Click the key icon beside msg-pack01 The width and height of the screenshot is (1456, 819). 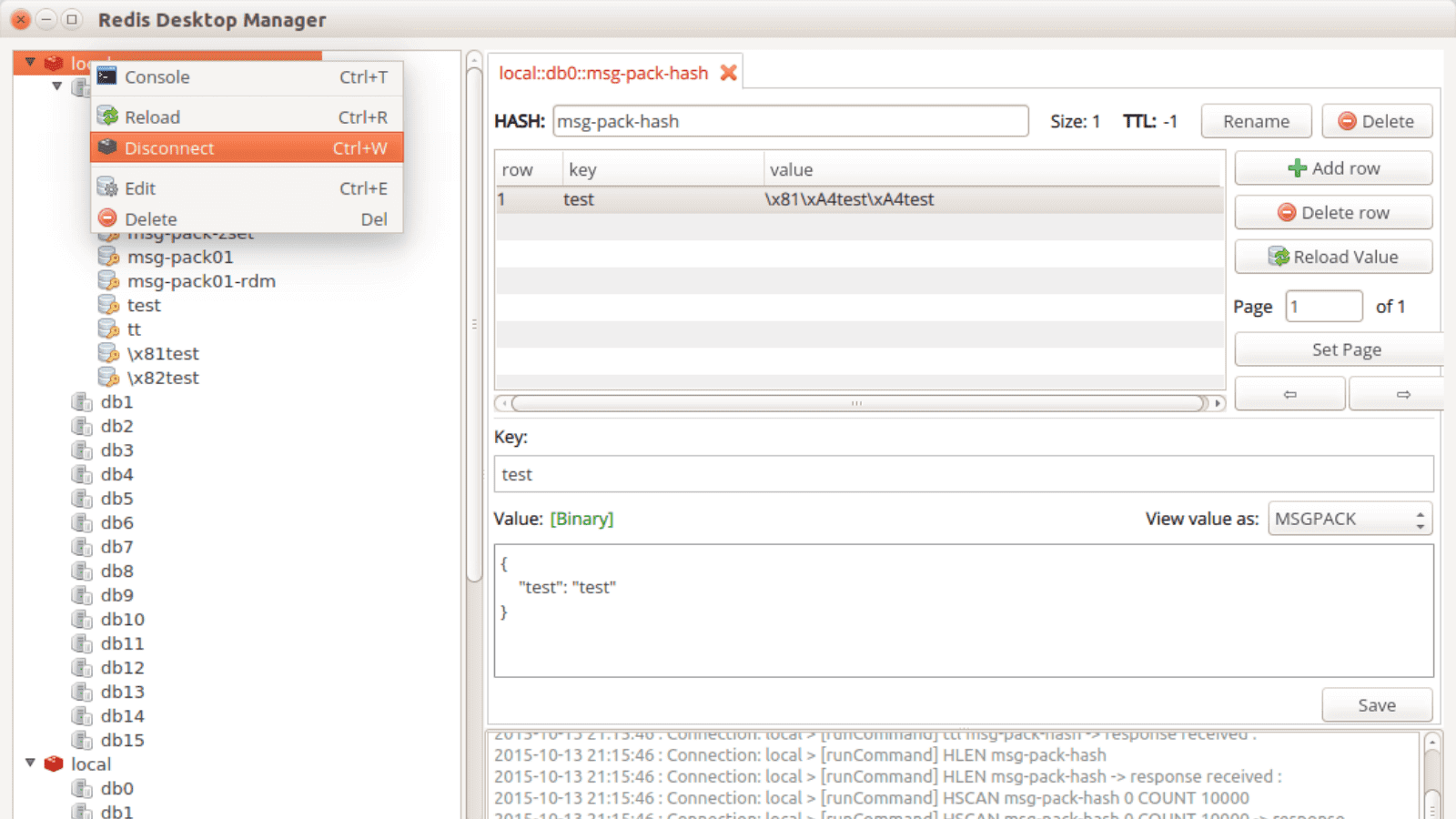coord(108,257)
